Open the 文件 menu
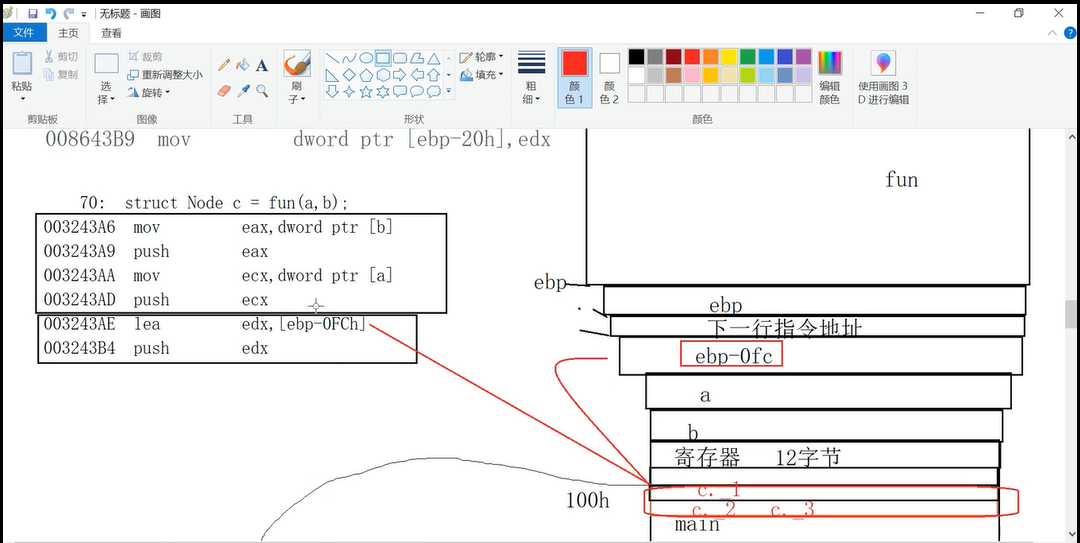This screenshot has height=543, width=1080. (22, 33)
